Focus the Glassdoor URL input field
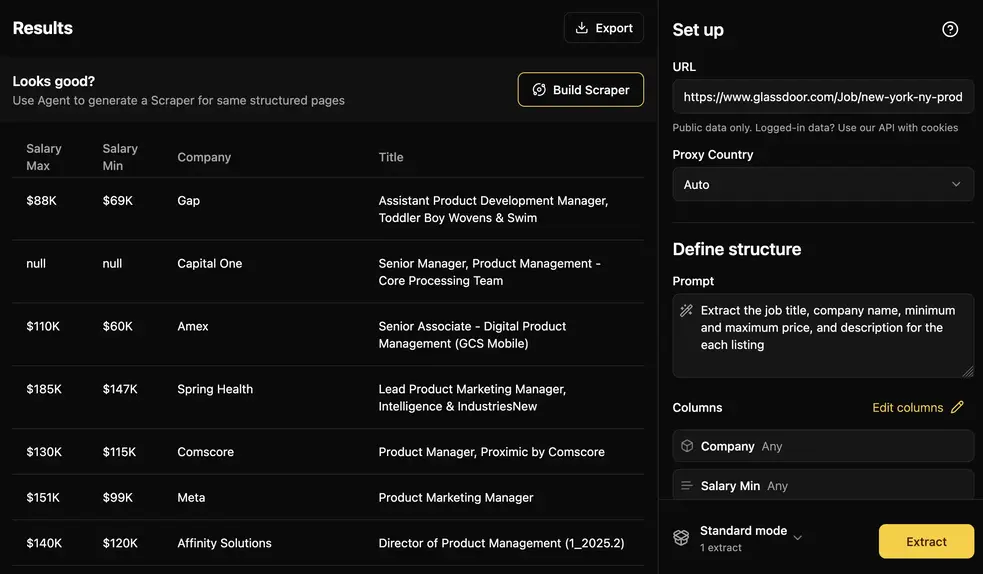The image size is (983, 574). [822, 97]
